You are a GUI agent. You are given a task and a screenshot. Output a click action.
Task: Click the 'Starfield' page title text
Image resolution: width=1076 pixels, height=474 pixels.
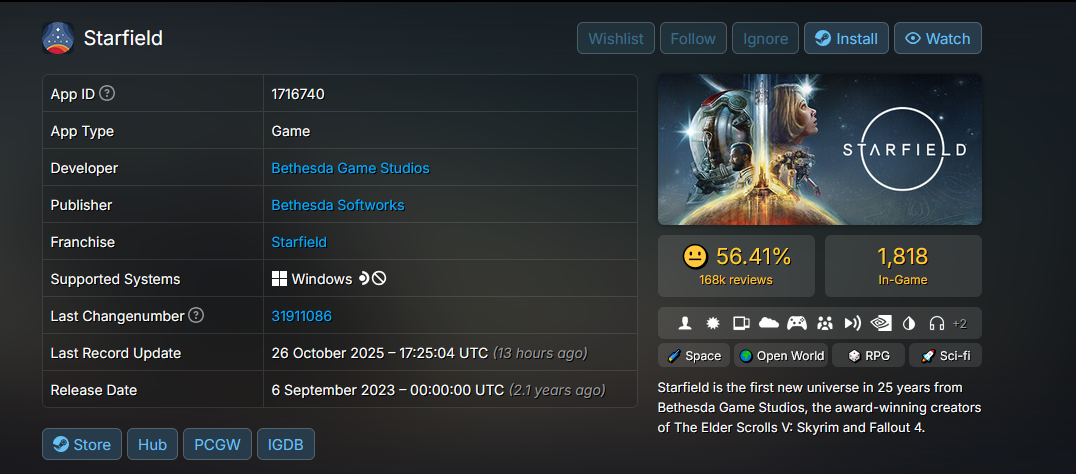pos(123,38)
